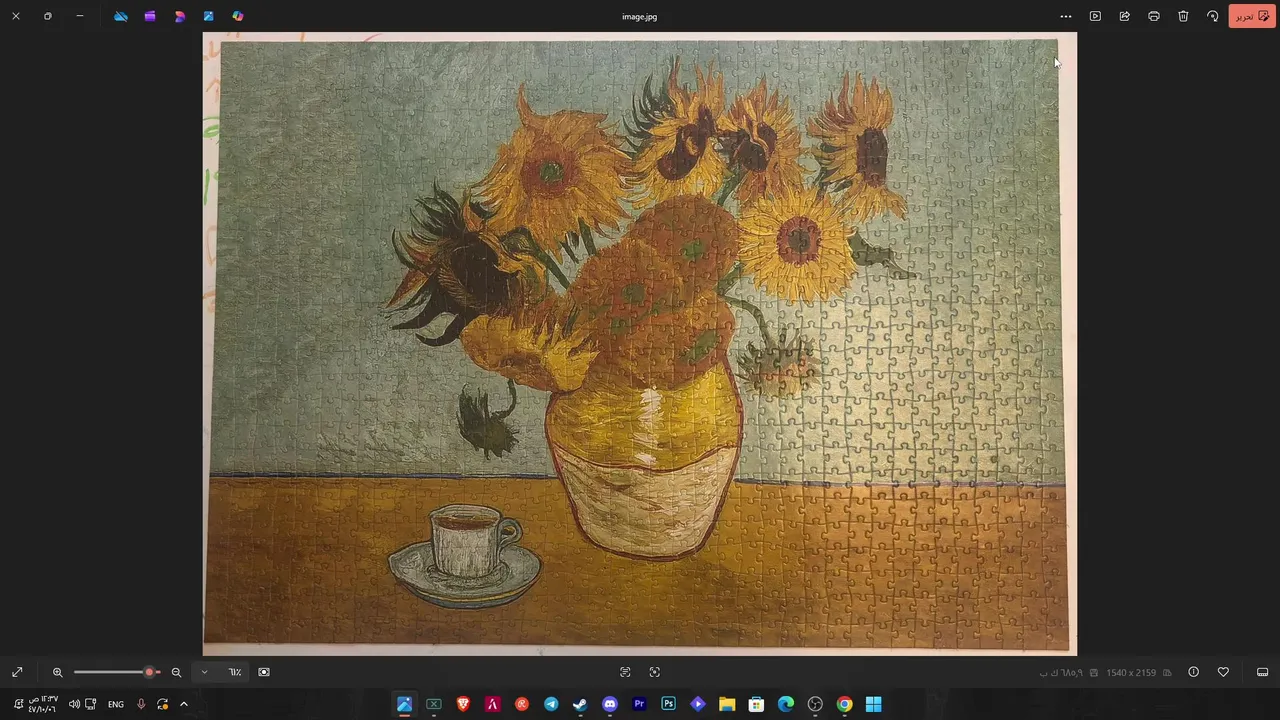Click the zoom slider track
This screenshot has width=1280, height=720.
point(117,672)
